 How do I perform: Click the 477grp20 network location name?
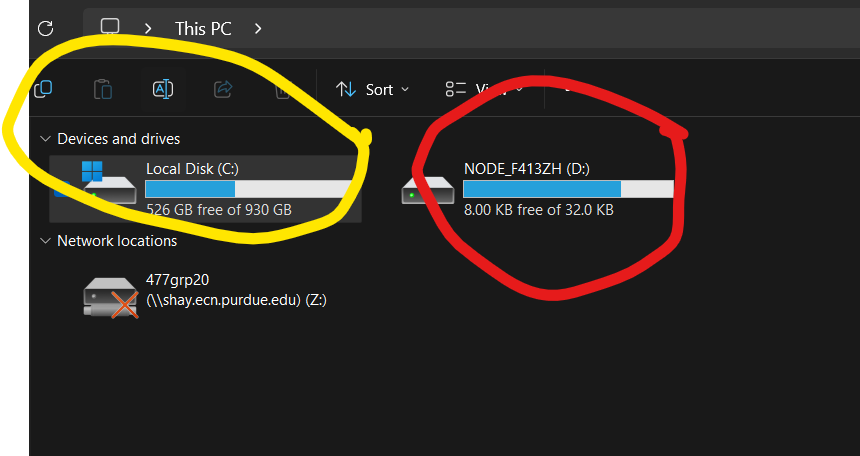pyautogui.click(x=178, y=279)
